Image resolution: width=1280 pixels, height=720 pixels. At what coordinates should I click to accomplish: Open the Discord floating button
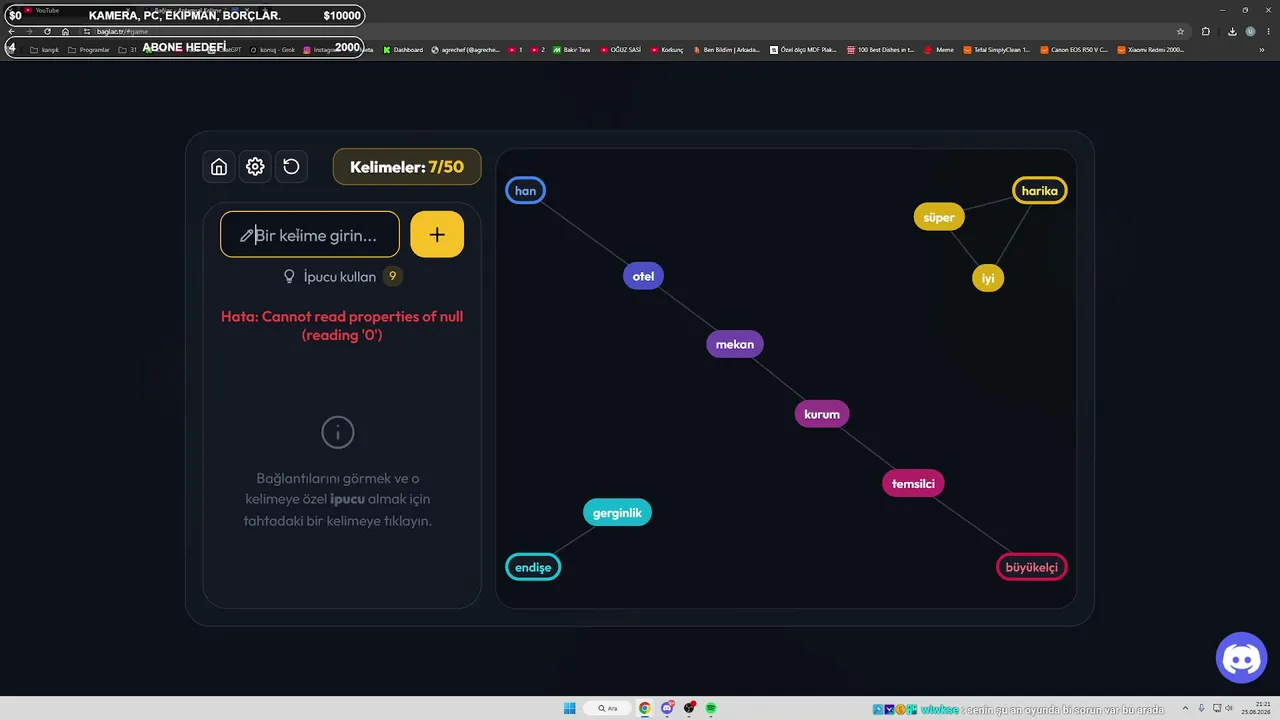(x=1241, y=658)
